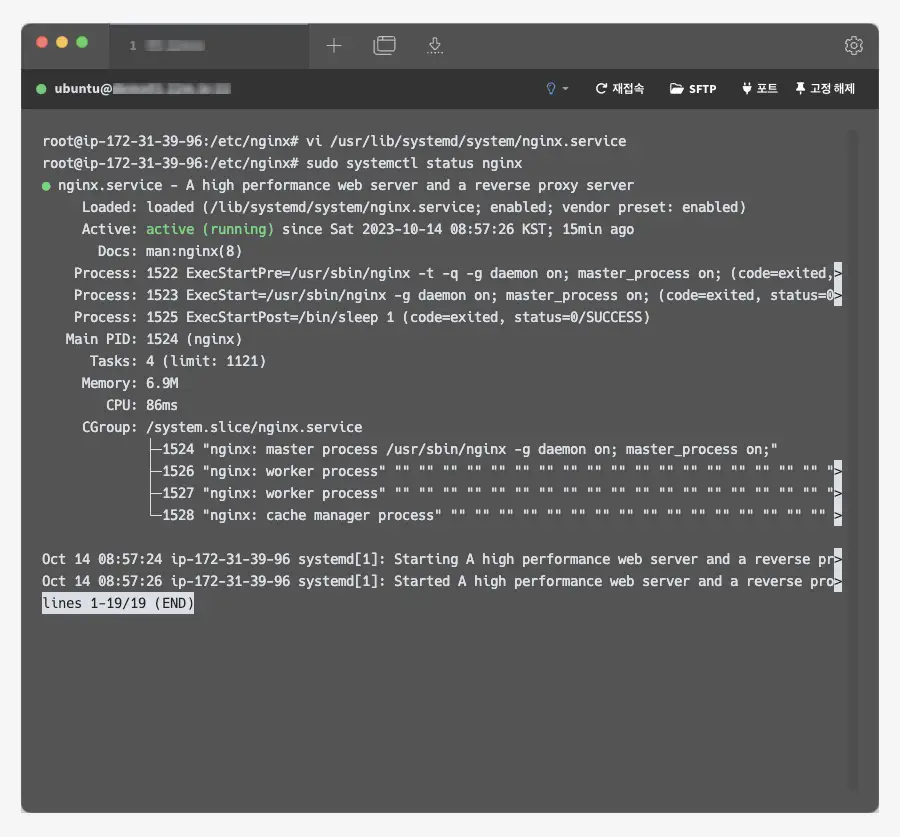Expand the dropdown arrow beside the lightbulb

point(565,89)
